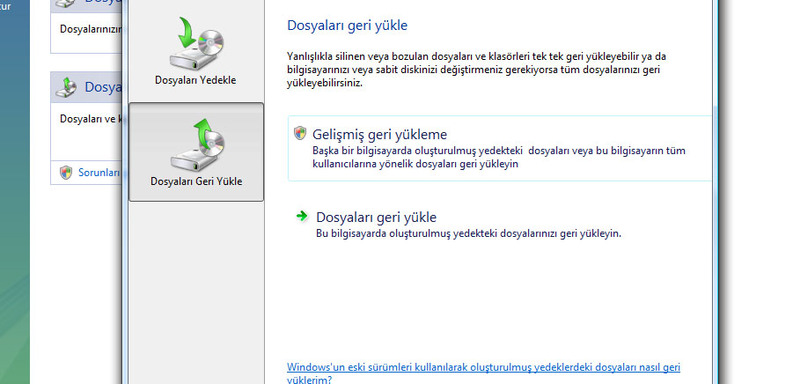Image resolution: width=800 pixels, height=384 pixels.
Task: Click the Dosyaları ve text in background window
Action: pos(91,119)
